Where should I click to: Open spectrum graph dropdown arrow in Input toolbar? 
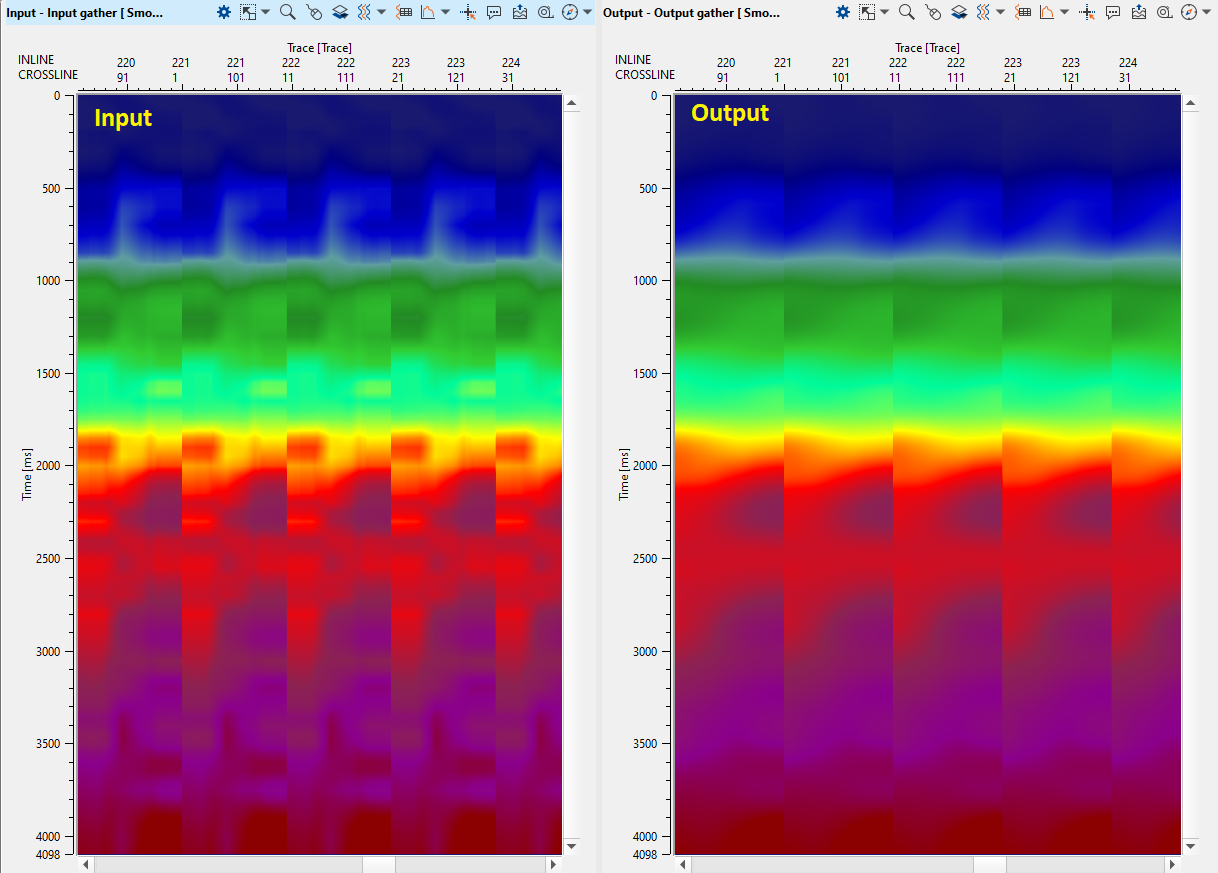447,12
